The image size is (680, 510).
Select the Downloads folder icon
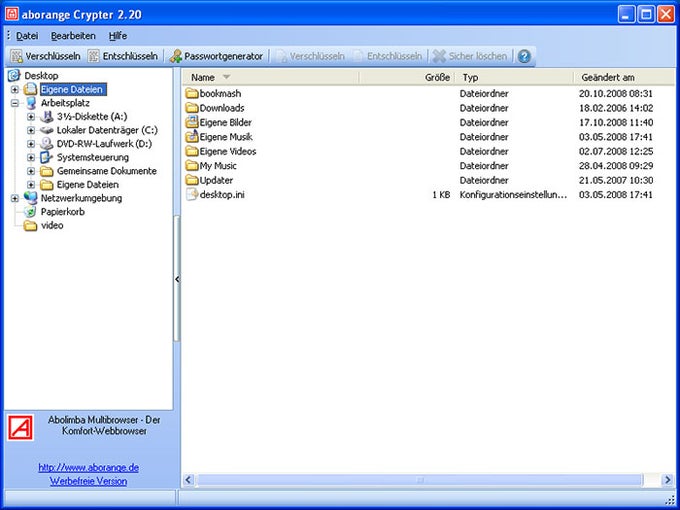click(192, 108)
